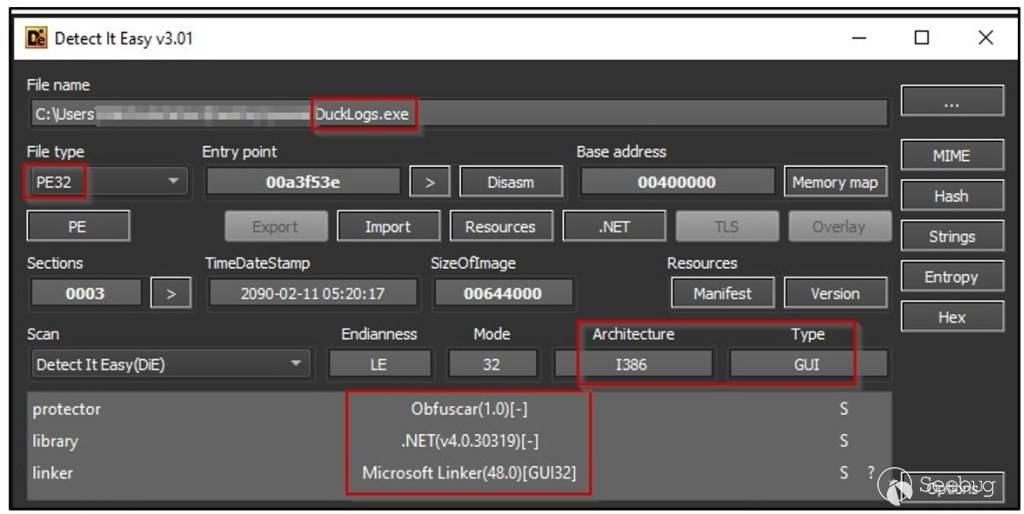Select the Obfuscar(1.0) protector result

[469, 409]
